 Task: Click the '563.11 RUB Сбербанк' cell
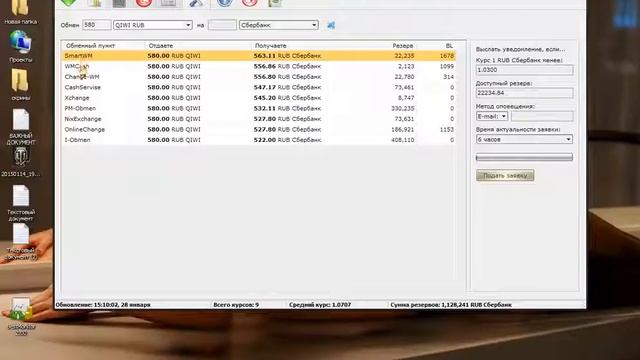pyautogui.click(x=287, y=56)
